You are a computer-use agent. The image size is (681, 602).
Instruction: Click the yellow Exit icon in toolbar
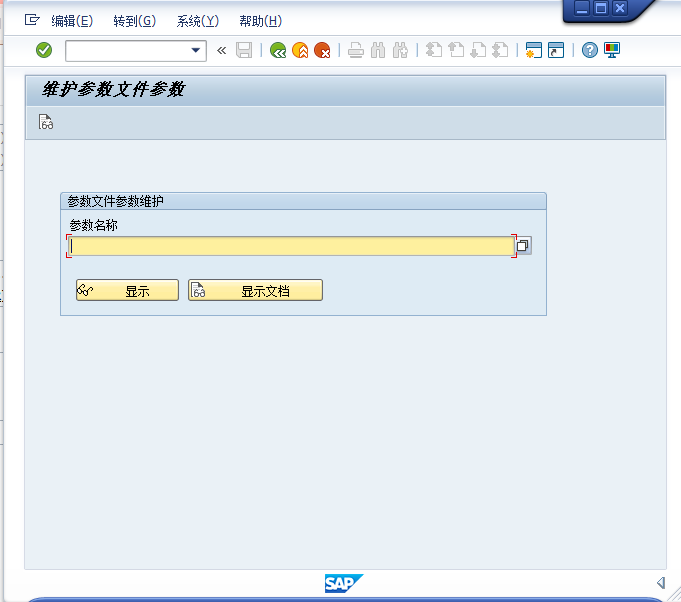(300, 50)
